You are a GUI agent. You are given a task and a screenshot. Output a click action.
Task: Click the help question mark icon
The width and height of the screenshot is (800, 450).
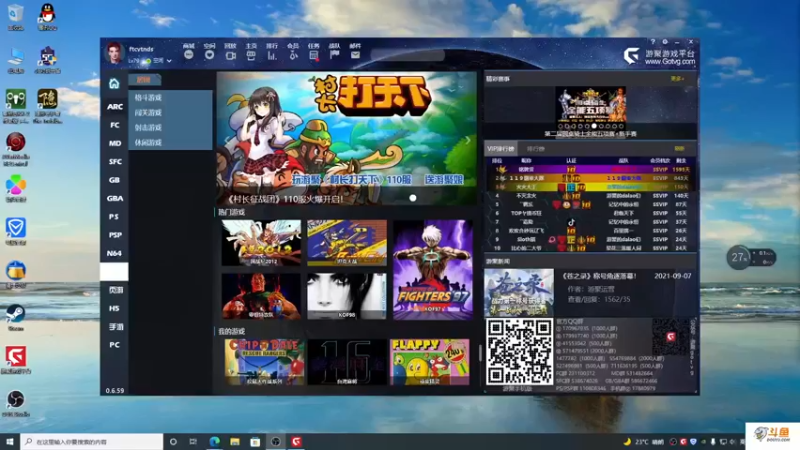point(653,42)
